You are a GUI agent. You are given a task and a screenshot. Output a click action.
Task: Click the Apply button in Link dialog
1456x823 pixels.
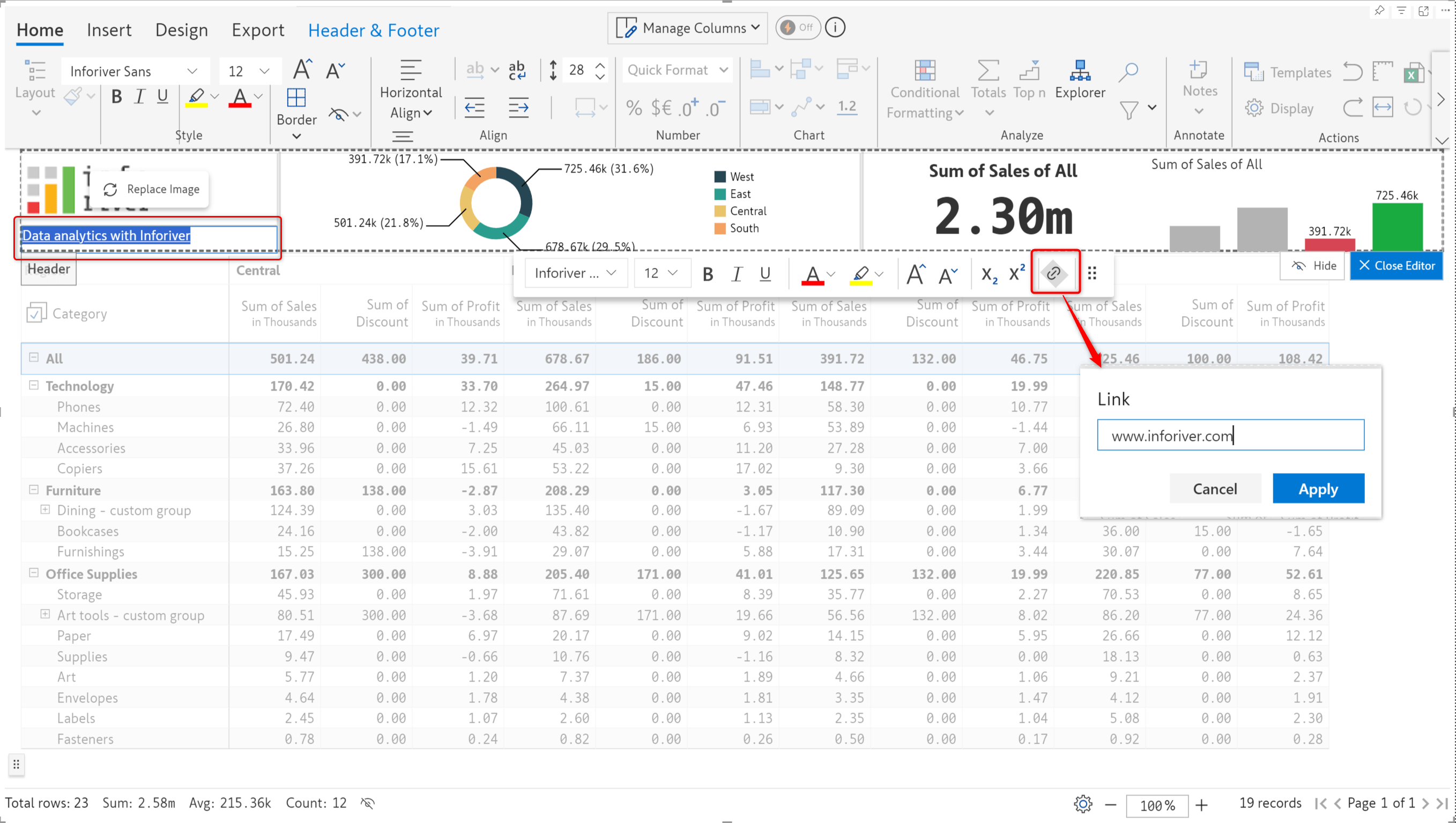pos(1318,489)
